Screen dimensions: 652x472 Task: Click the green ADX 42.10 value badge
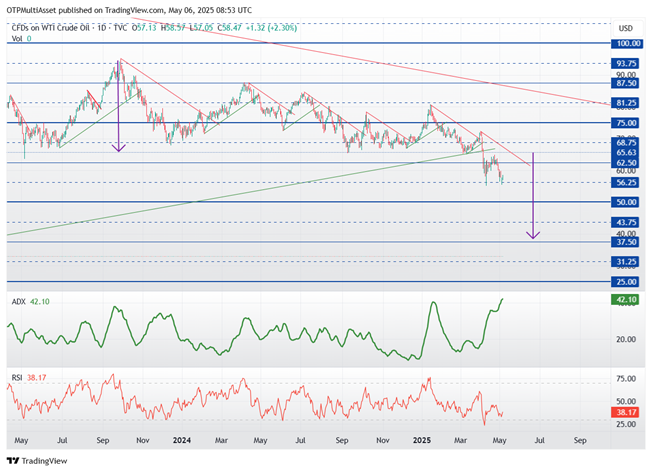click(x=625, y=299)
